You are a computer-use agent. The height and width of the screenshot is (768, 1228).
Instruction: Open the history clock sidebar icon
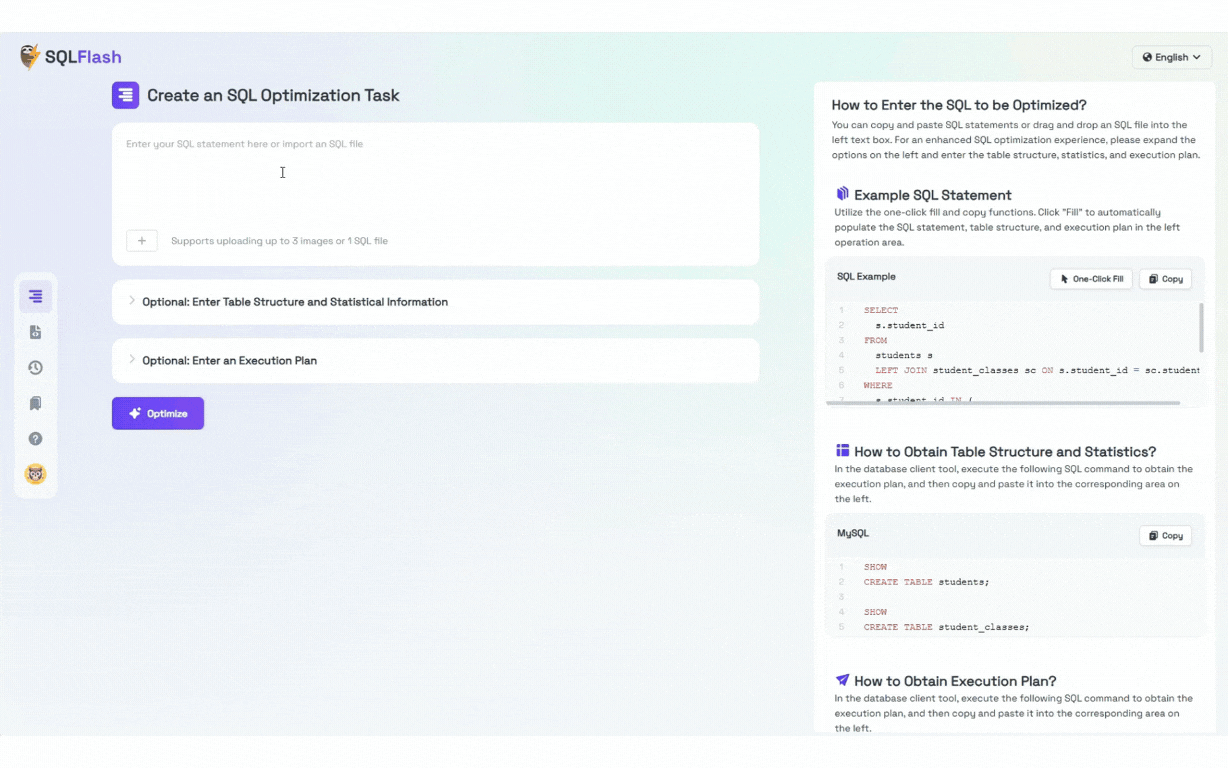pos(36,368)
